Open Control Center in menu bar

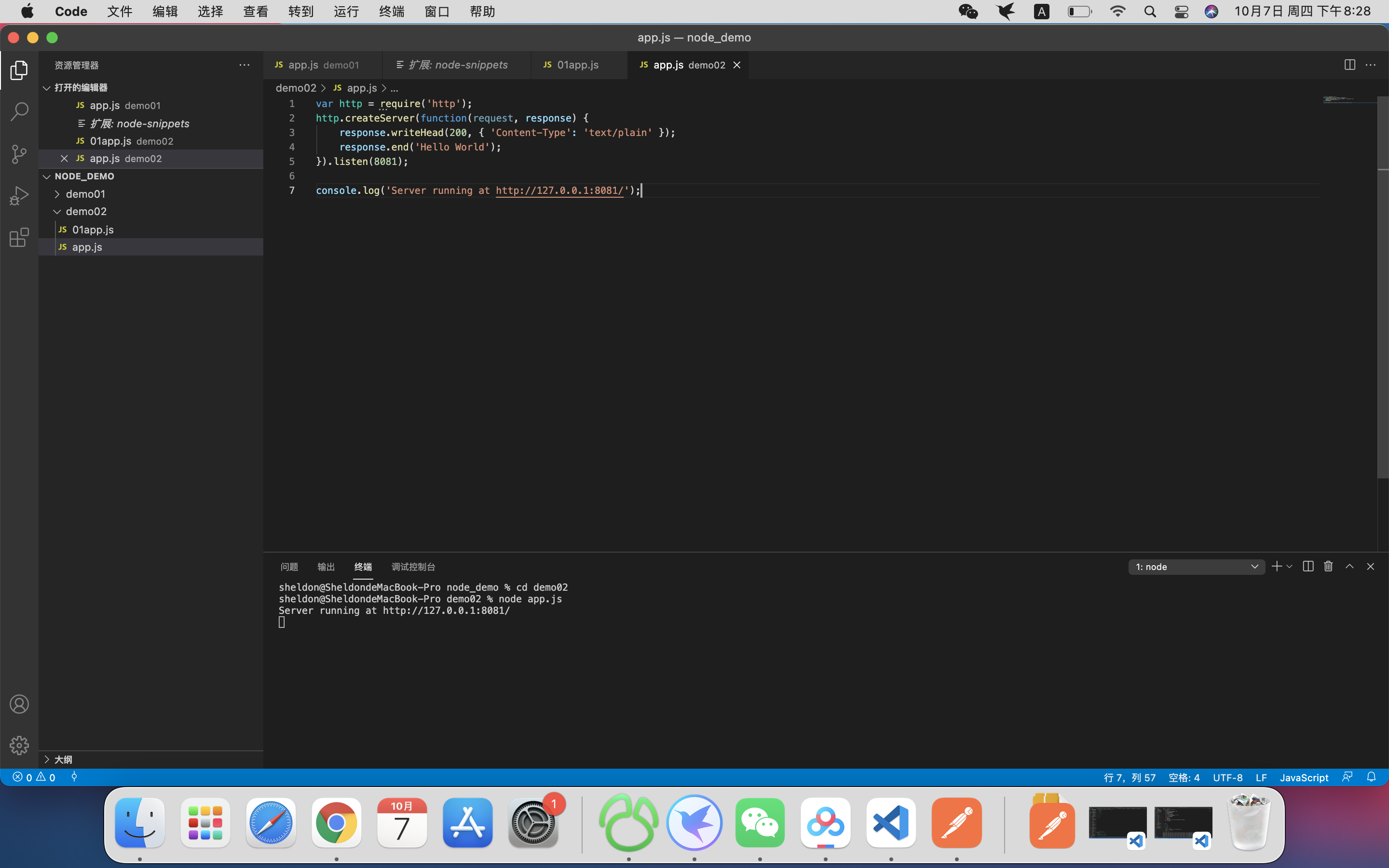[1181, 12]
